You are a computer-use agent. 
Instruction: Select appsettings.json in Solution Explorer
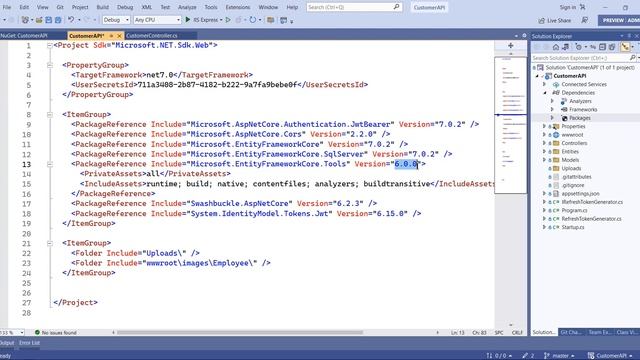[580, 193]
